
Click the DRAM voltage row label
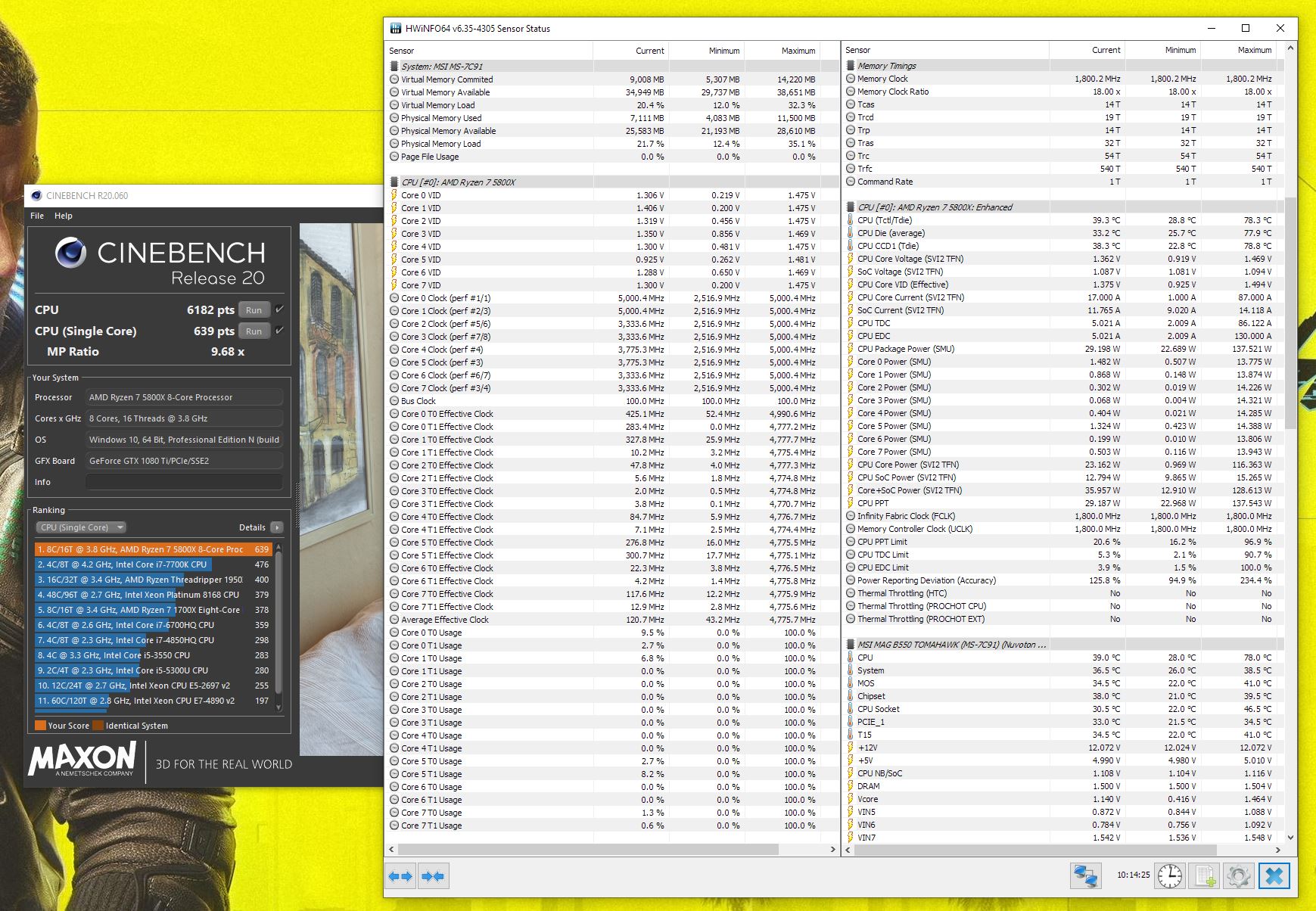click(x=869, y=786)
